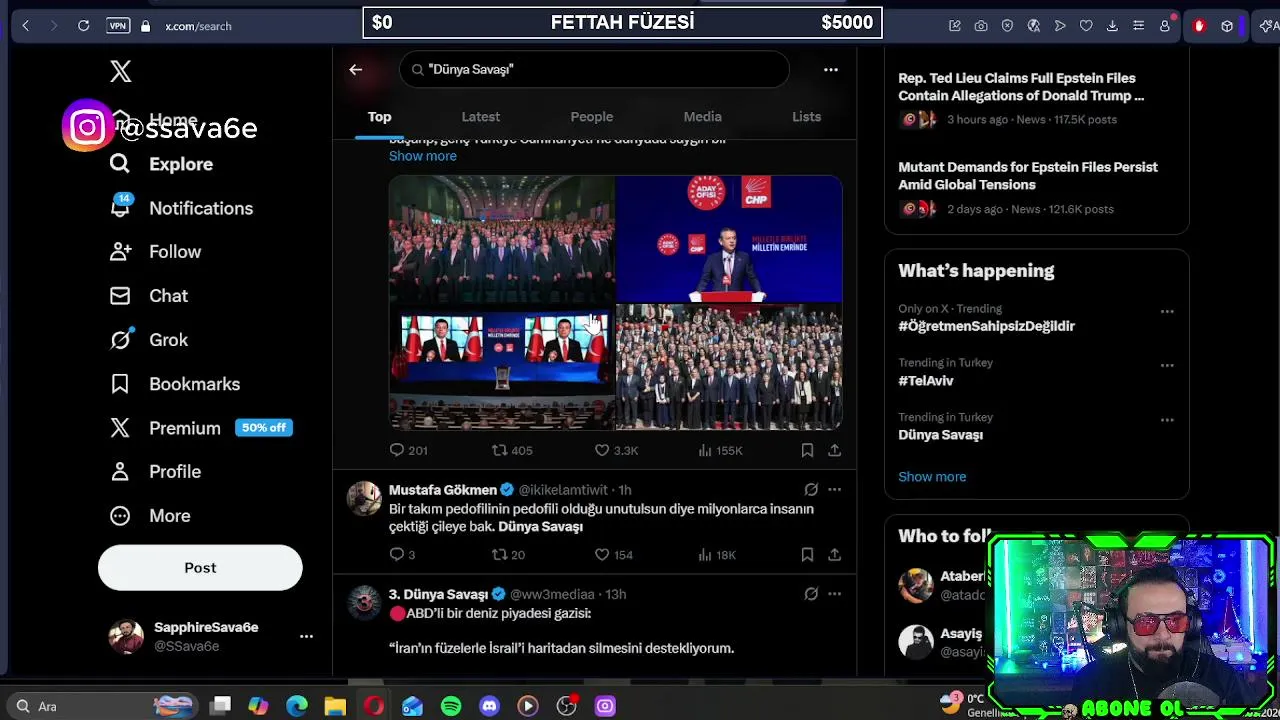Screen dimensions: 1280x720
Task: Open the Explore page
Action: [x=161, y=164]
